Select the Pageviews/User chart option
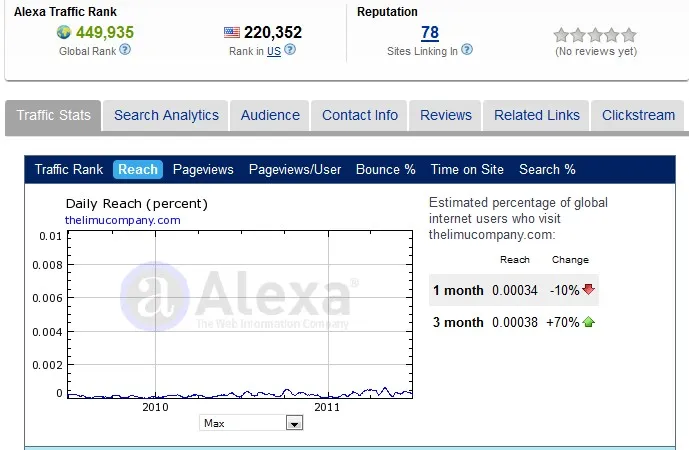The image size is (689, 450). (x=295, y=169)
